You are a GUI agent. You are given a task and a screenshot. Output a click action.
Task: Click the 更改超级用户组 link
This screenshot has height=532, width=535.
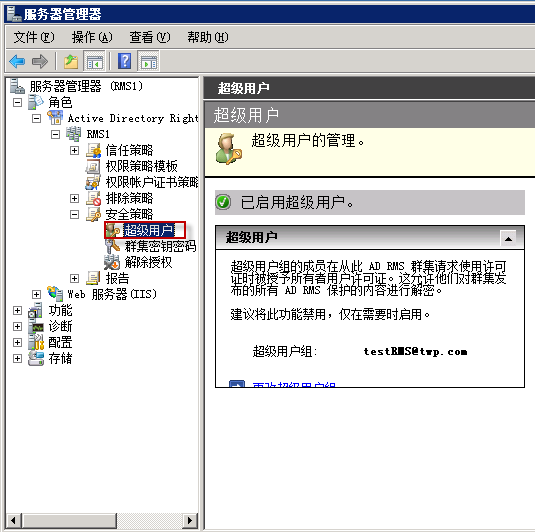pyautogui.click(x=294, y=385)
